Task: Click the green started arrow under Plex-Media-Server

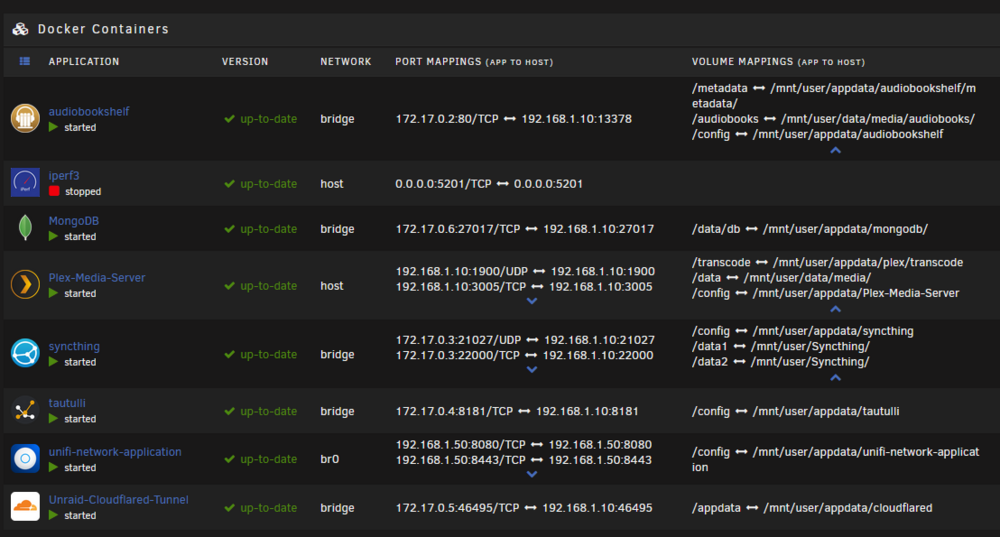Action: point(53,293)
